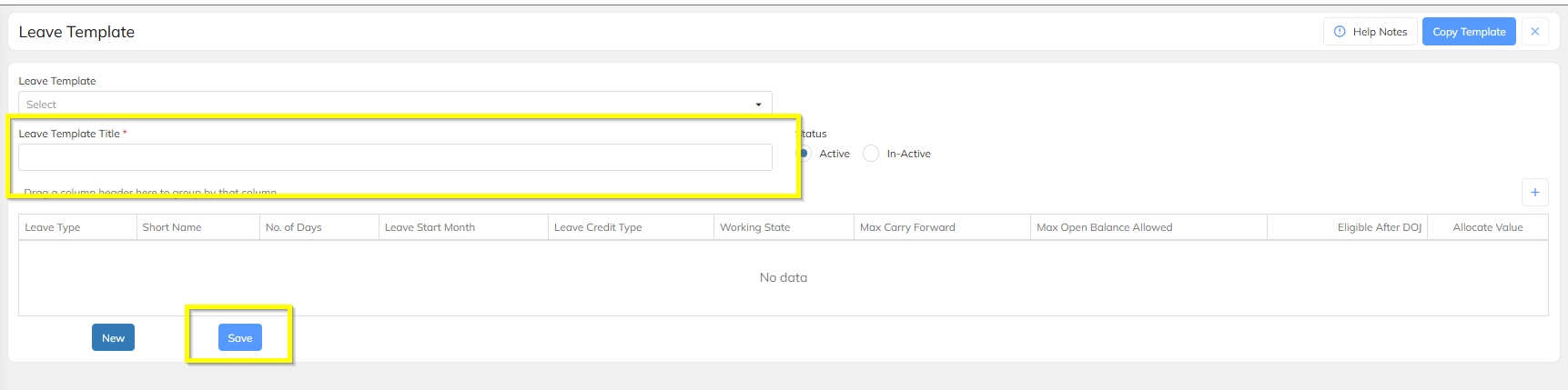Click the New button
The image size is (1568, 390).
pos(113,338)
